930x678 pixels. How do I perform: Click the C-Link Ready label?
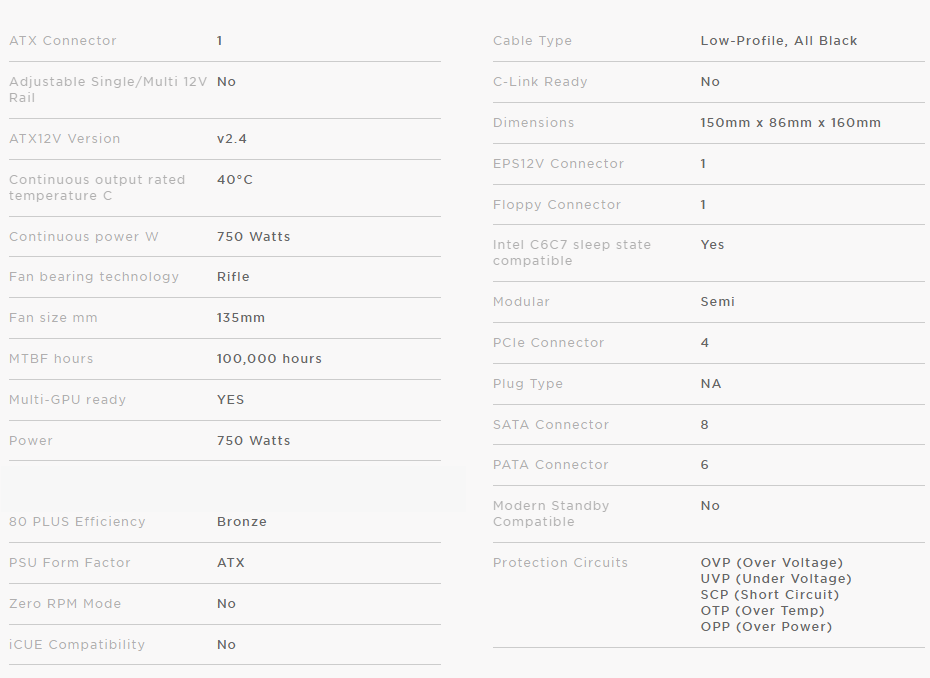540,82
